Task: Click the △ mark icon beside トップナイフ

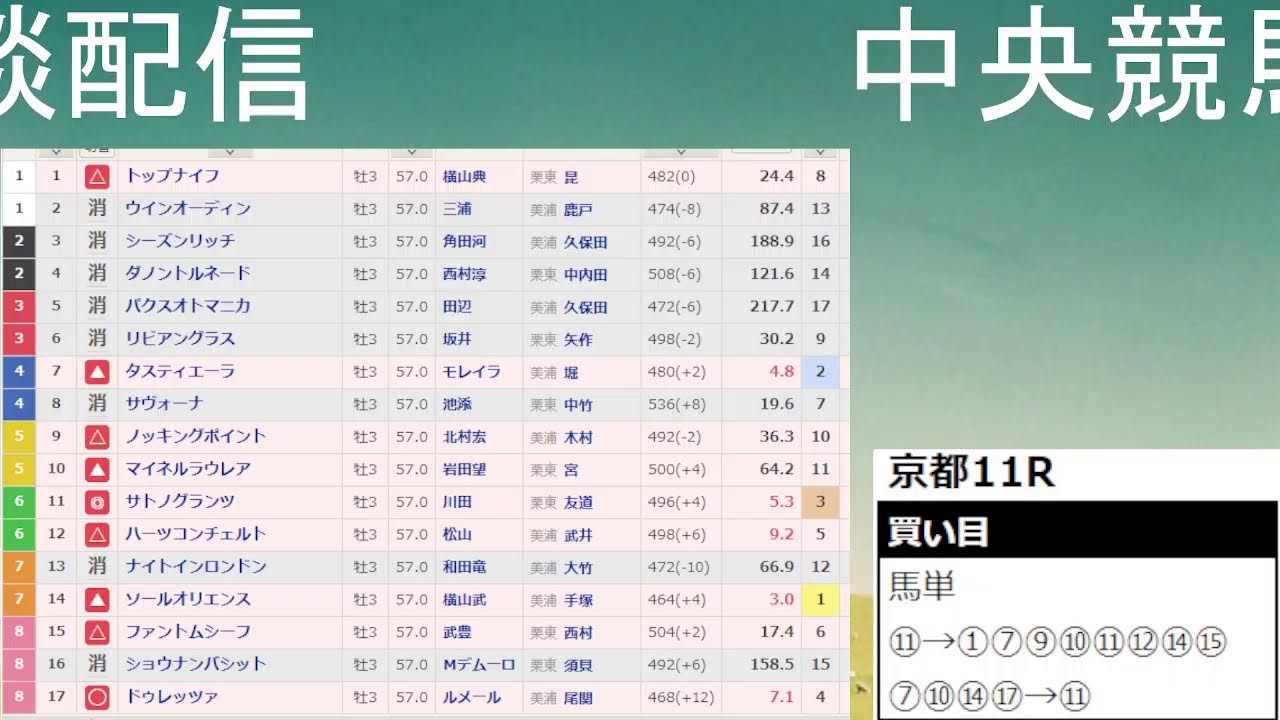Action: coord(96,175)
